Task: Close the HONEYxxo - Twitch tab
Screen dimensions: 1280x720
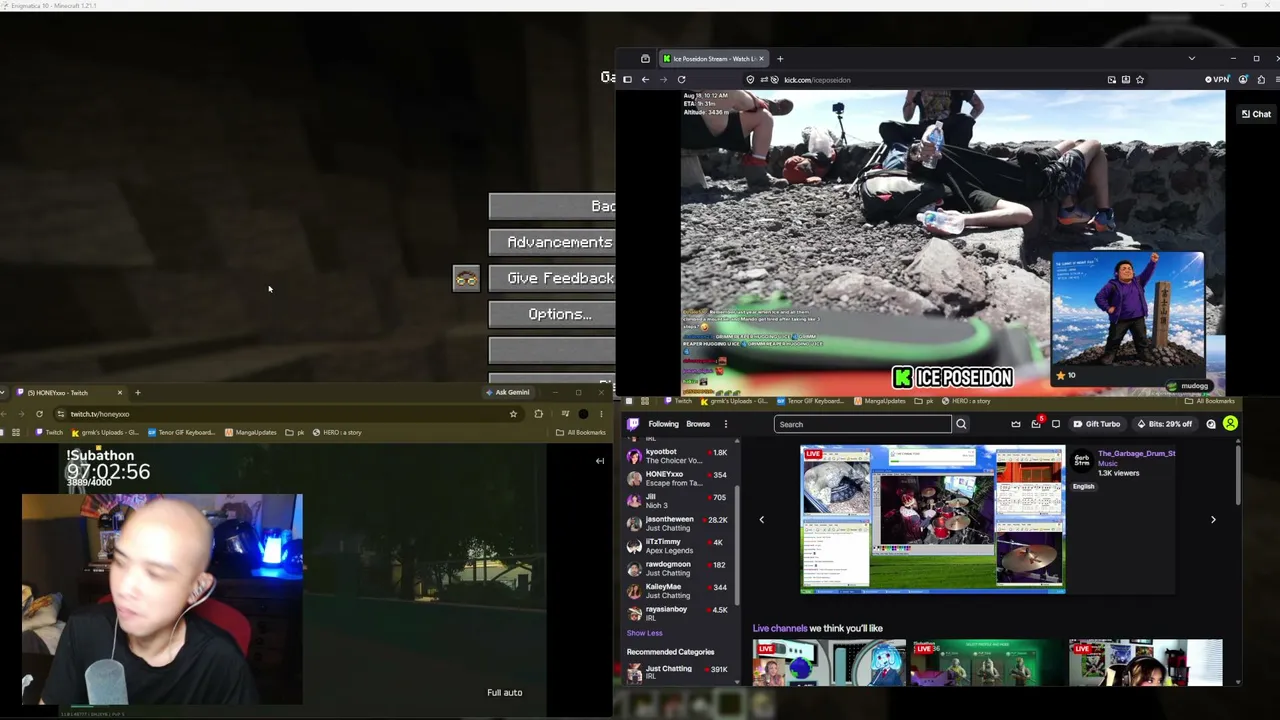Action: pos(119,393)
